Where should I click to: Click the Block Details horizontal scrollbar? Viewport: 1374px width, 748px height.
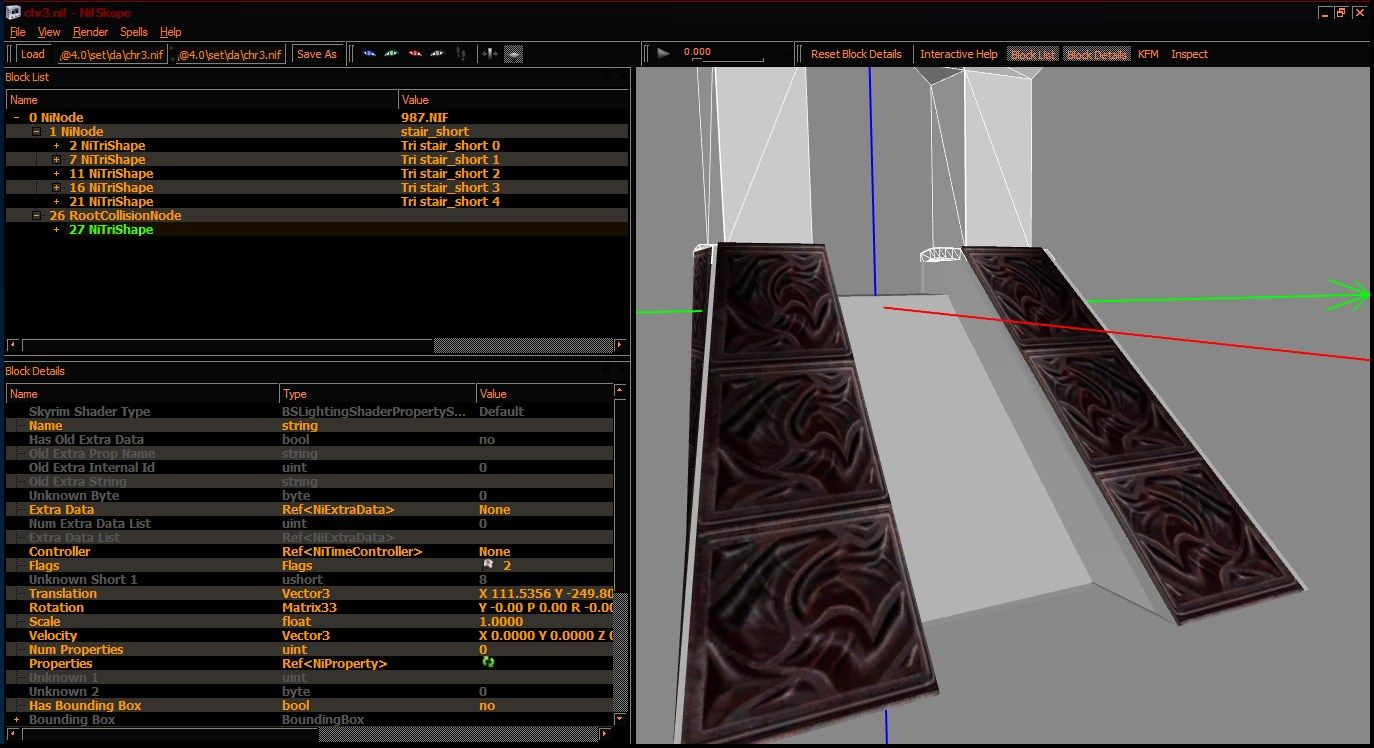(x=308, y=734)
